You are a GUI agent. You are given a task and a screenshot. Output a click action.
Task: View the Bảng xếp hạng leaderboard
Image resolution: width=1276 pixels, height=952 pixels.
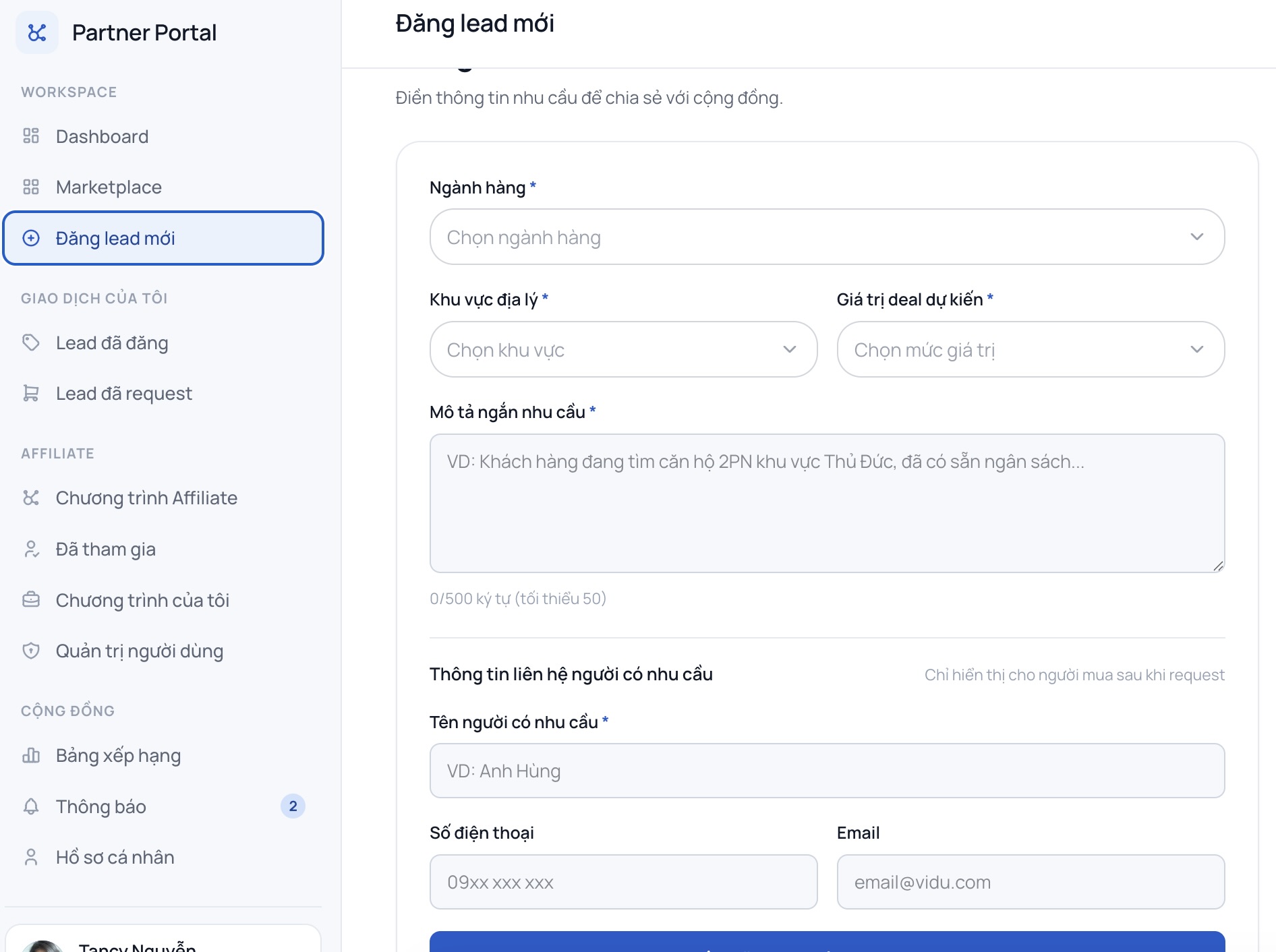coord(163,755)
